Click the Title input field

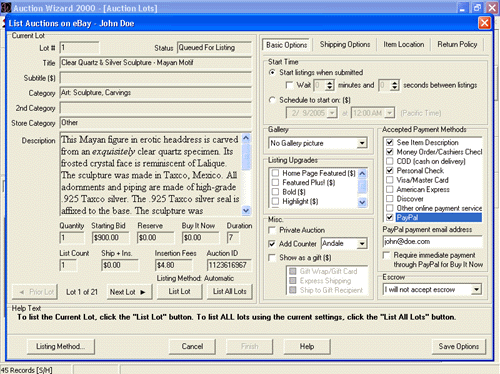156,63
